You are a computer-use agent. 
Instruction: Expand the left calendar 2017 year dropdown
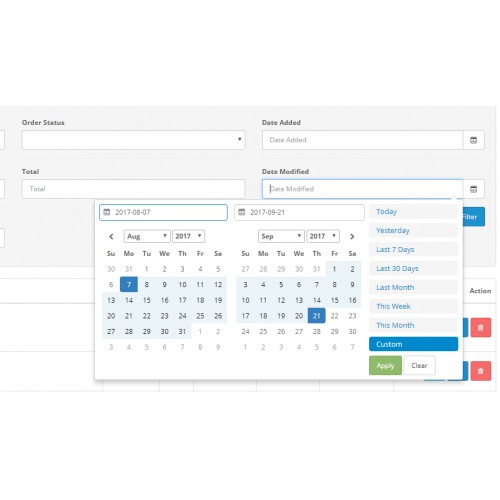pos(189,236)
